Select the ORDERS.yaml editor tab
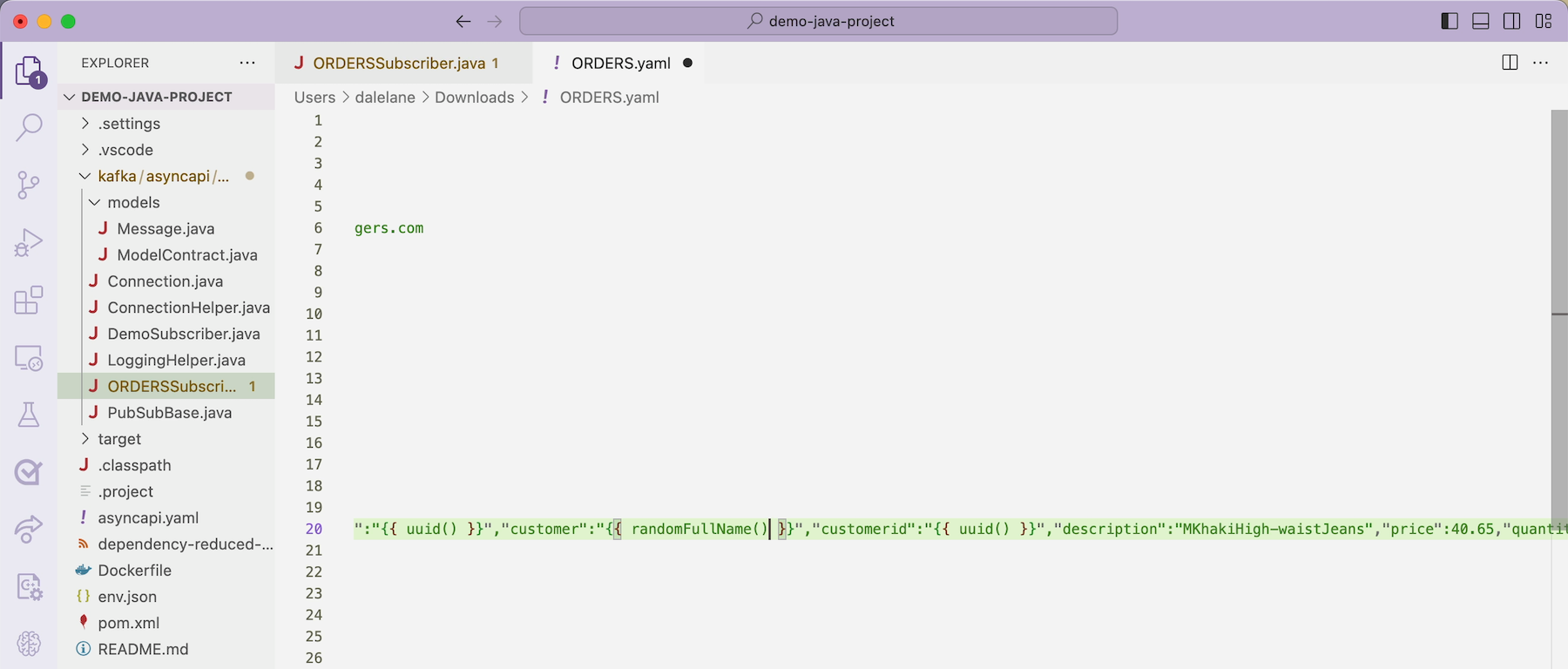1568x669 pixels. point(620,63)
